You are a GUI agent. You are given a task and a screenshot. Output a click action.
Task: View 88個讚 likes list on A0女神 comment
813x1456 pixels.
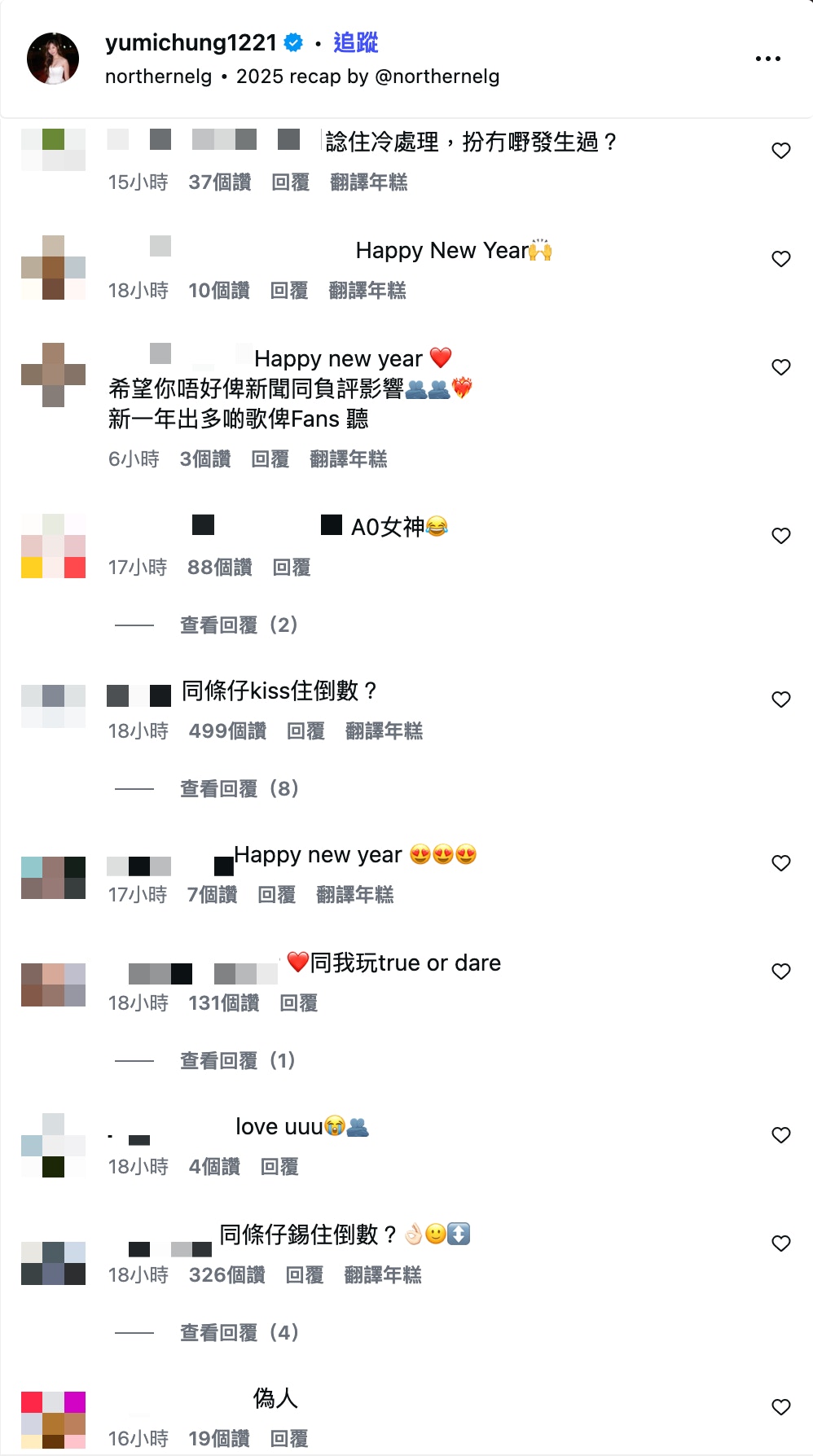click(x=220, y=568)
